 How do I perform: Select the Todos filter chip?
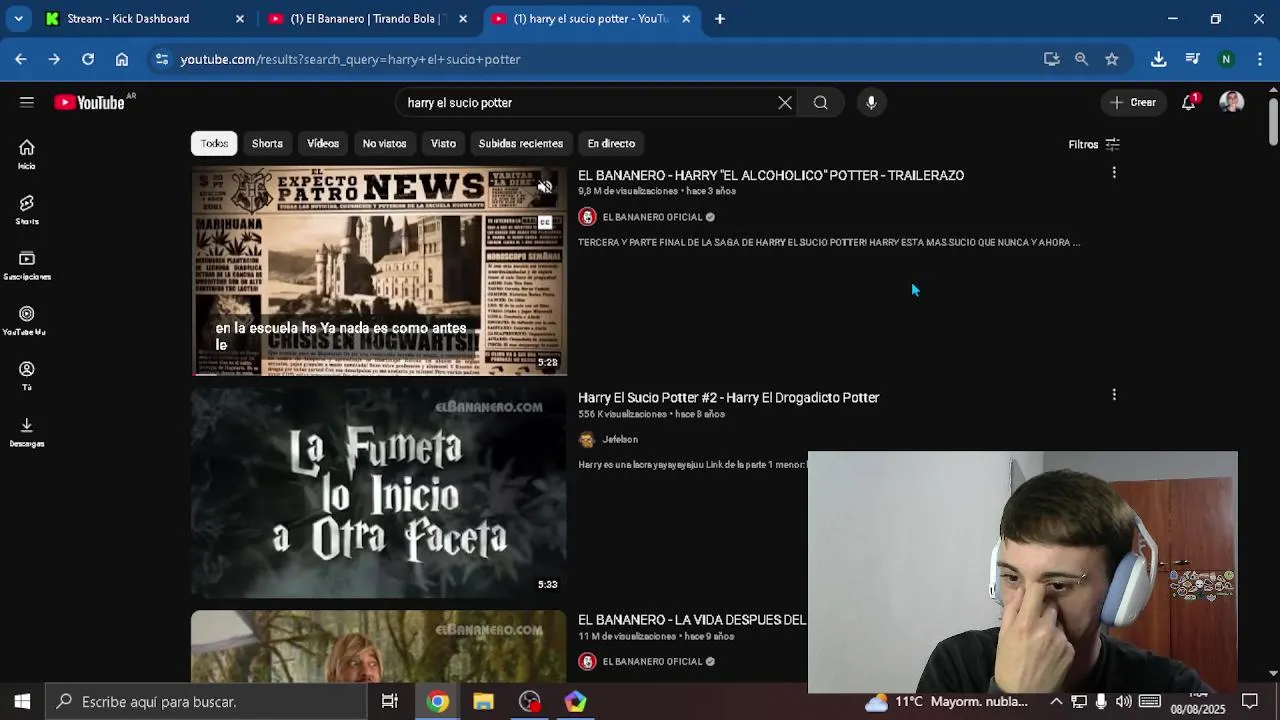click(214, 143)
